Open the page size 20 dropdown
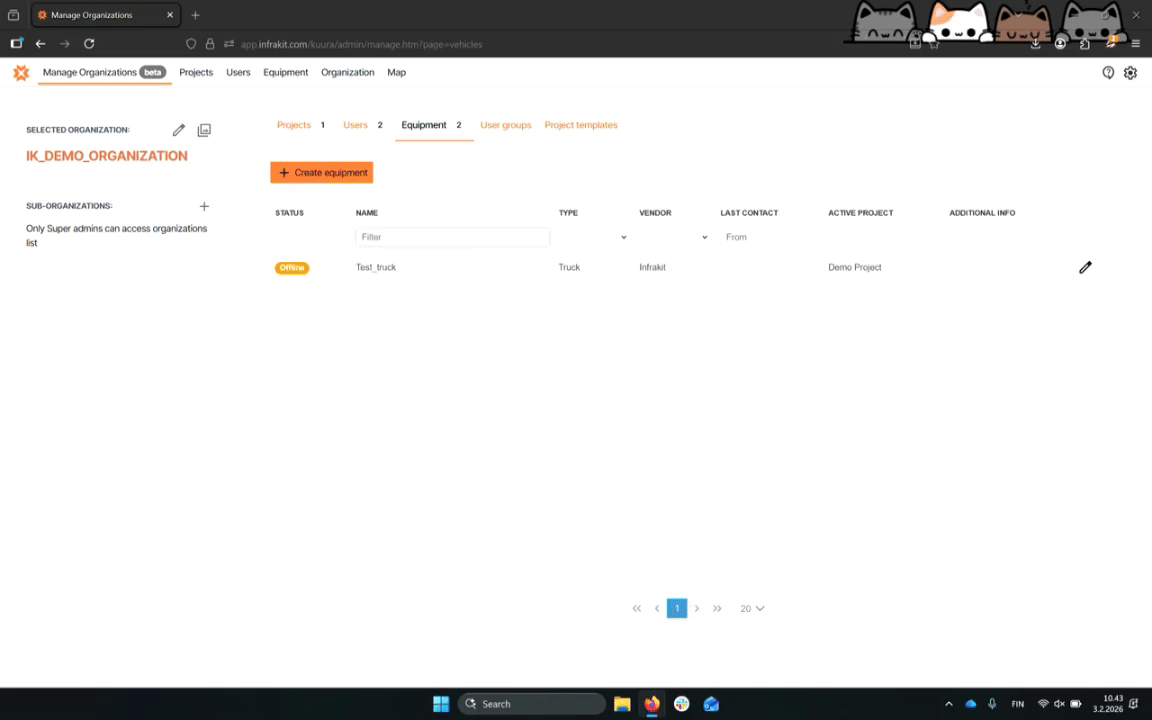This screenshot has height=720, width=1152. [752, 608]
